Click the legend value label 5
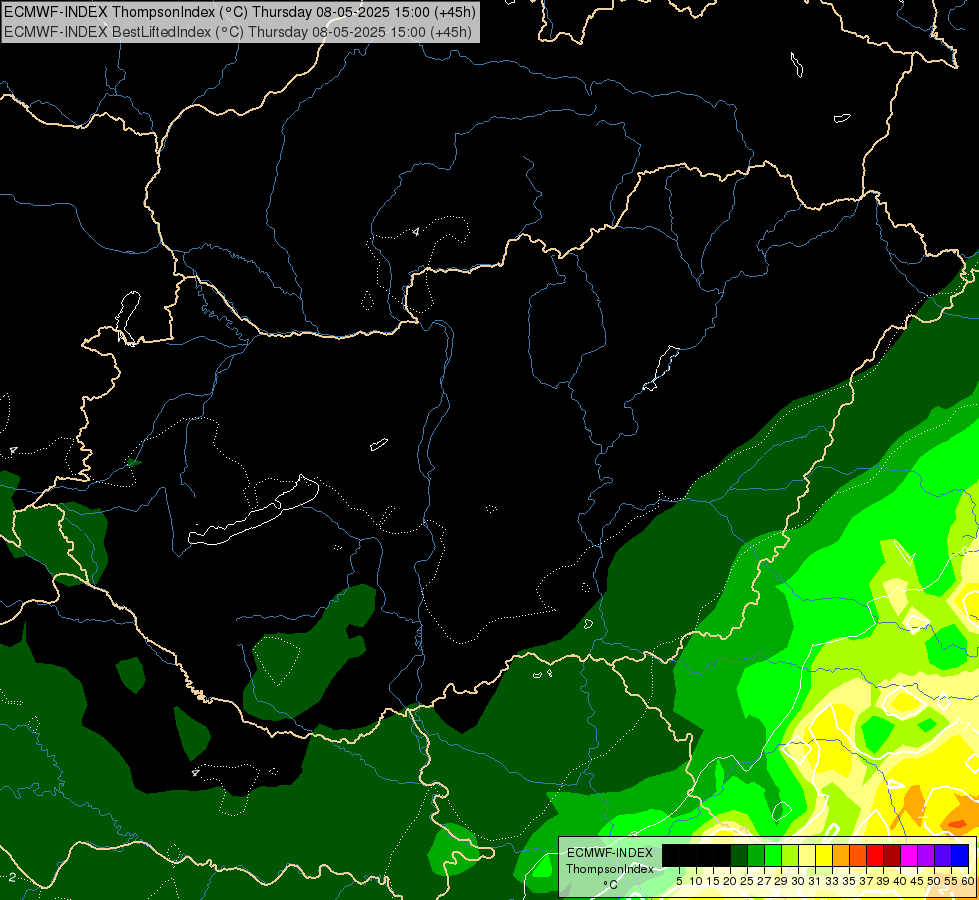This screenshot has height=900, width=979. pyautogui.click(x=679, y=881)
